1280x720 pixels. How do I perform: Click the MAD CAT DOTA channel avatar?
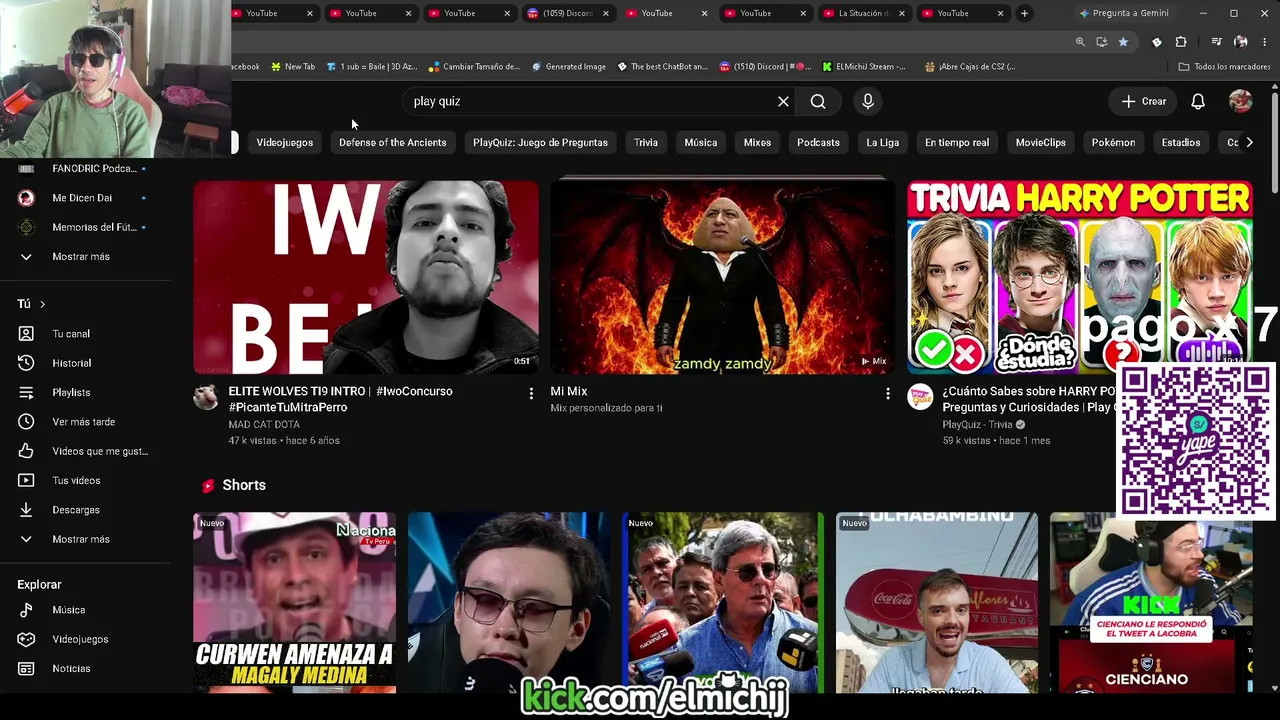point(206,397)
